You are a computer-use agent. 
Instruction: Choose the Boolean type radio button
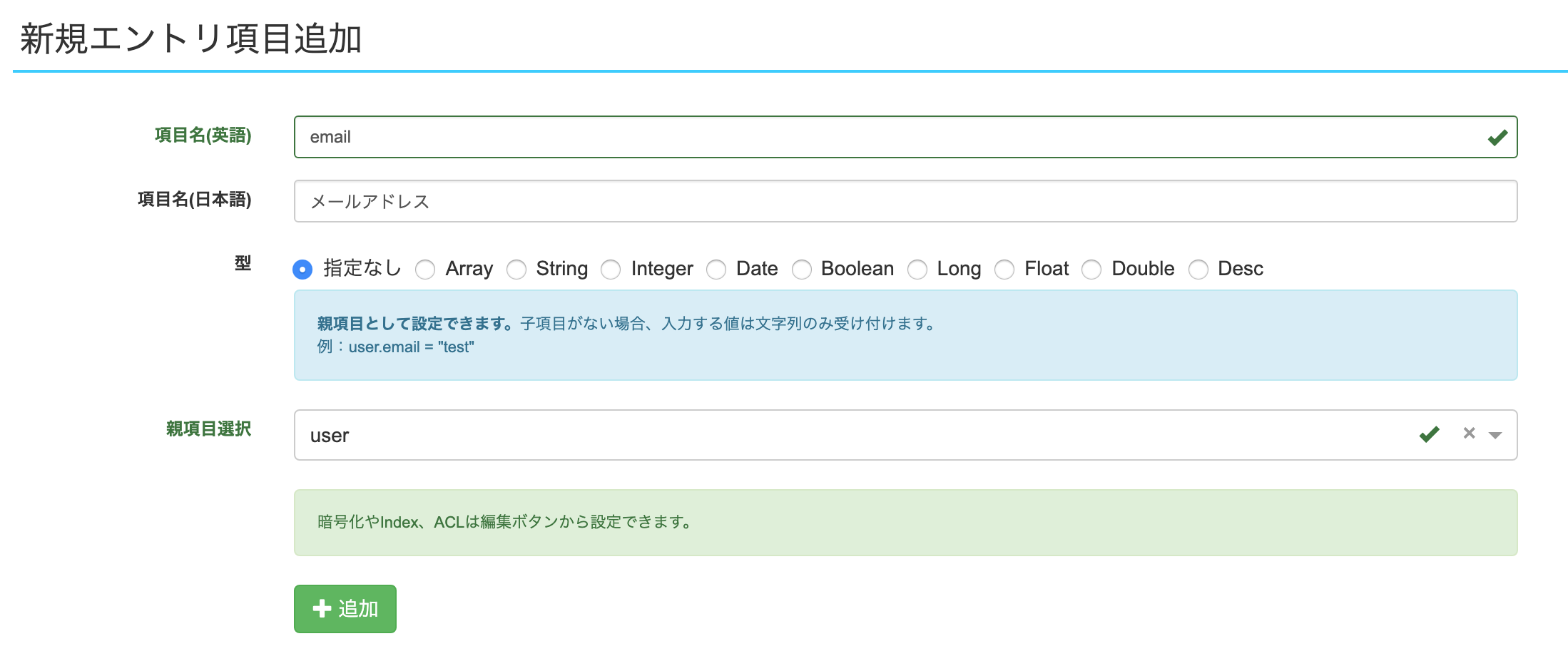[802, 270]
